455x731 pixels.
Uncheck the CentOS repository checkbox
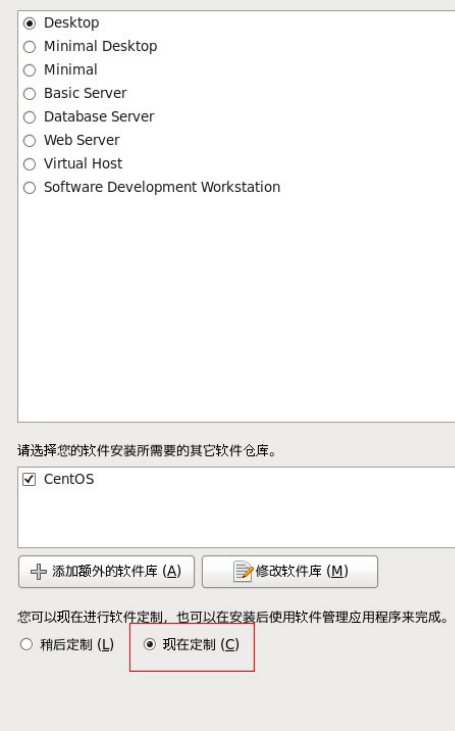pyautogui.click(x=29, y=479)
